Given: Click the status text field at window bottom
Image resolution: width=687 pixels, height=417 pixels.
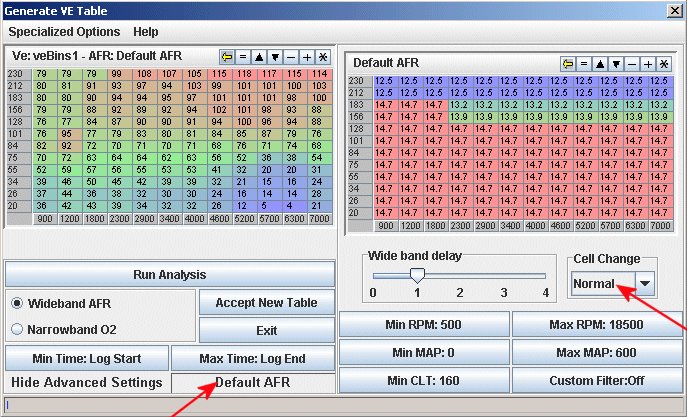Looking at the screenshot, I should coord(343,406).
